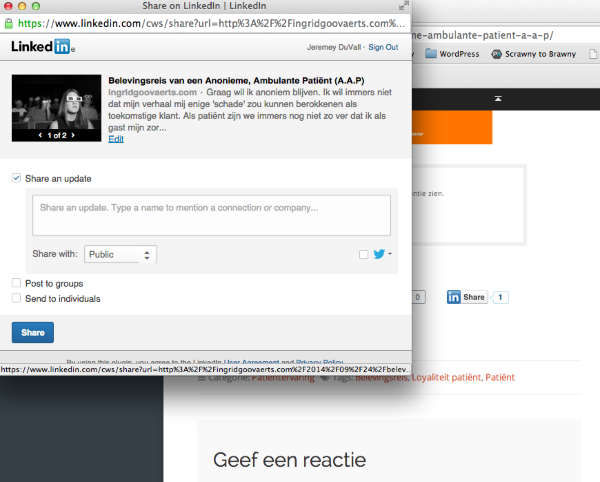Enable the Twitter sharing checkbox
The width and height of the screenshot is (600, 482).
[364, 254]
